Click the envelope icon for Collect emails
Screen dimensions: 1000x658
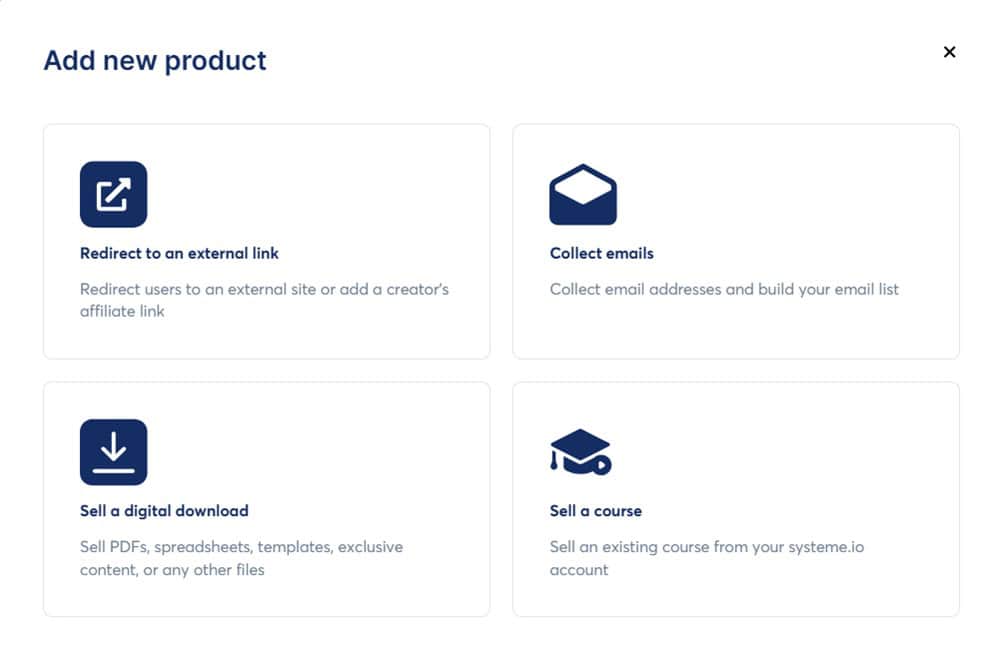point(583,193)
